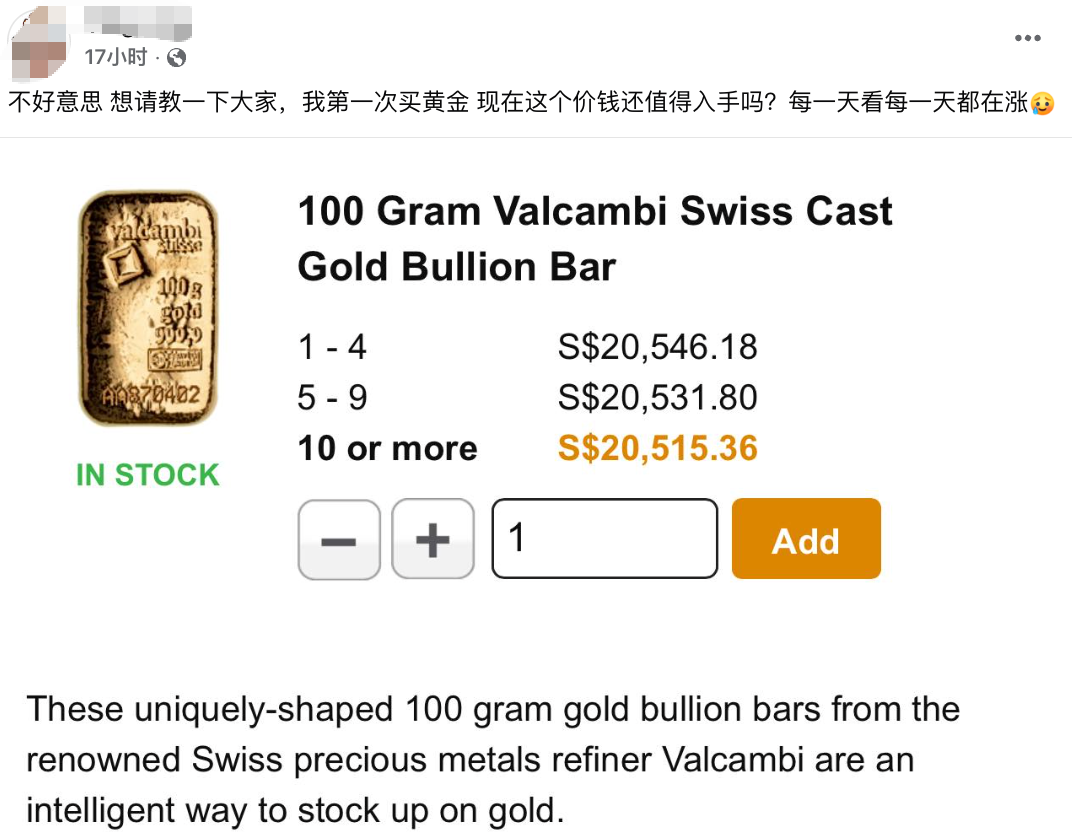Click the S$20,546.18 price
Screen dimensions: 1072x840
click(x=657, y=347)
